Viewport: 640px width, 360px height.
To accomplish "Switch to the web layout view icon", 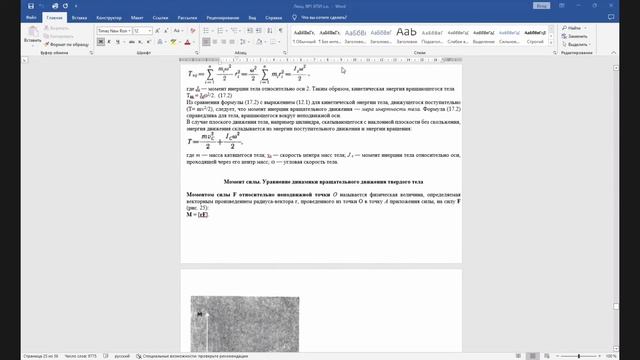I will 547,356.
